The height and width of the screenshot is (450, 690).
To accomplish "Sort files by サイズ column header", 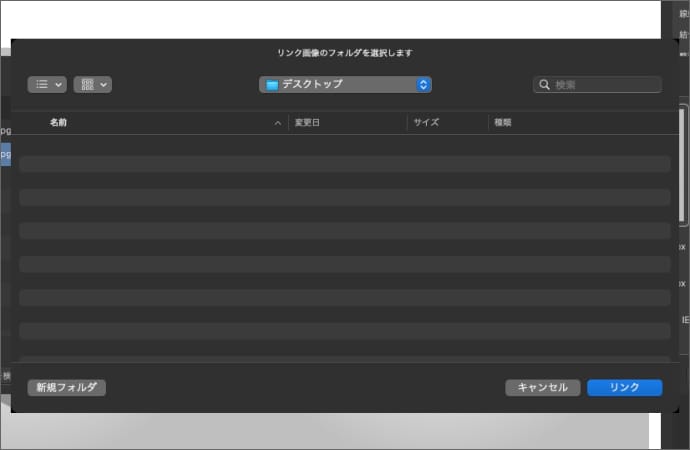I will [x=427, y=123].
